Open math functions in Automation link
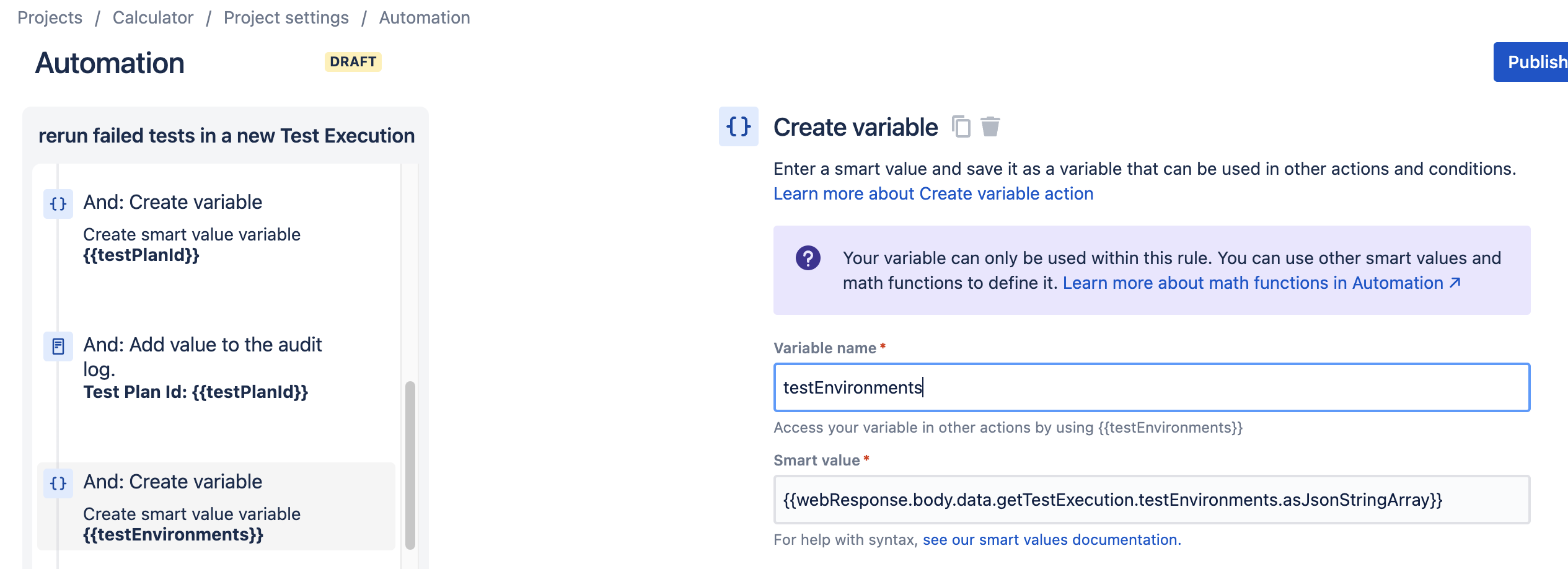This screenshot has width=1568, height=569. (x=1262, y=283)
